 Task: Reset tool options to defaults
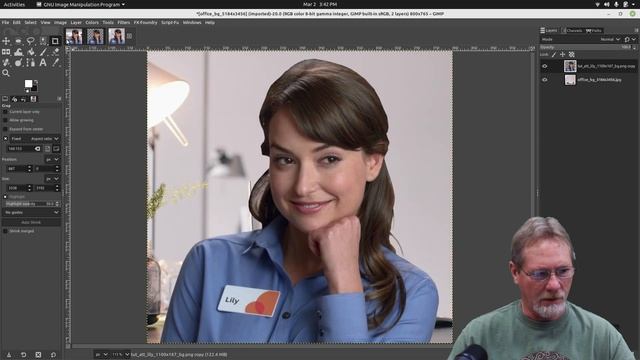pos(53,355)
